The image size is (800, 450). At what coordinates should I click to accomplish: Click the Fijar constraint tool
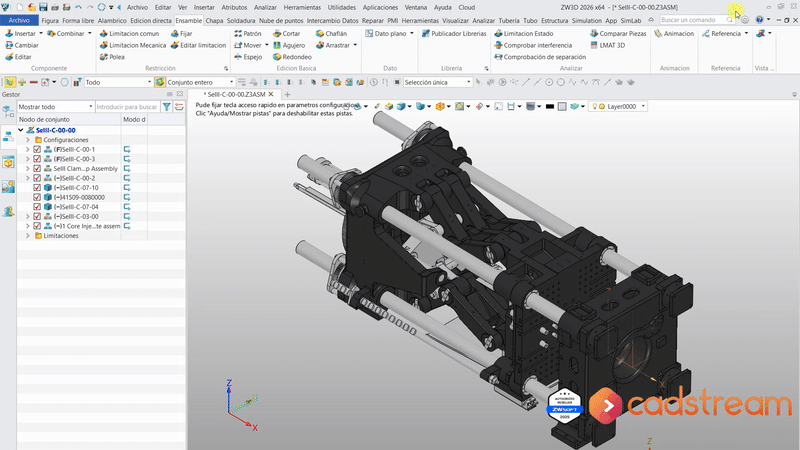point(182,33)
